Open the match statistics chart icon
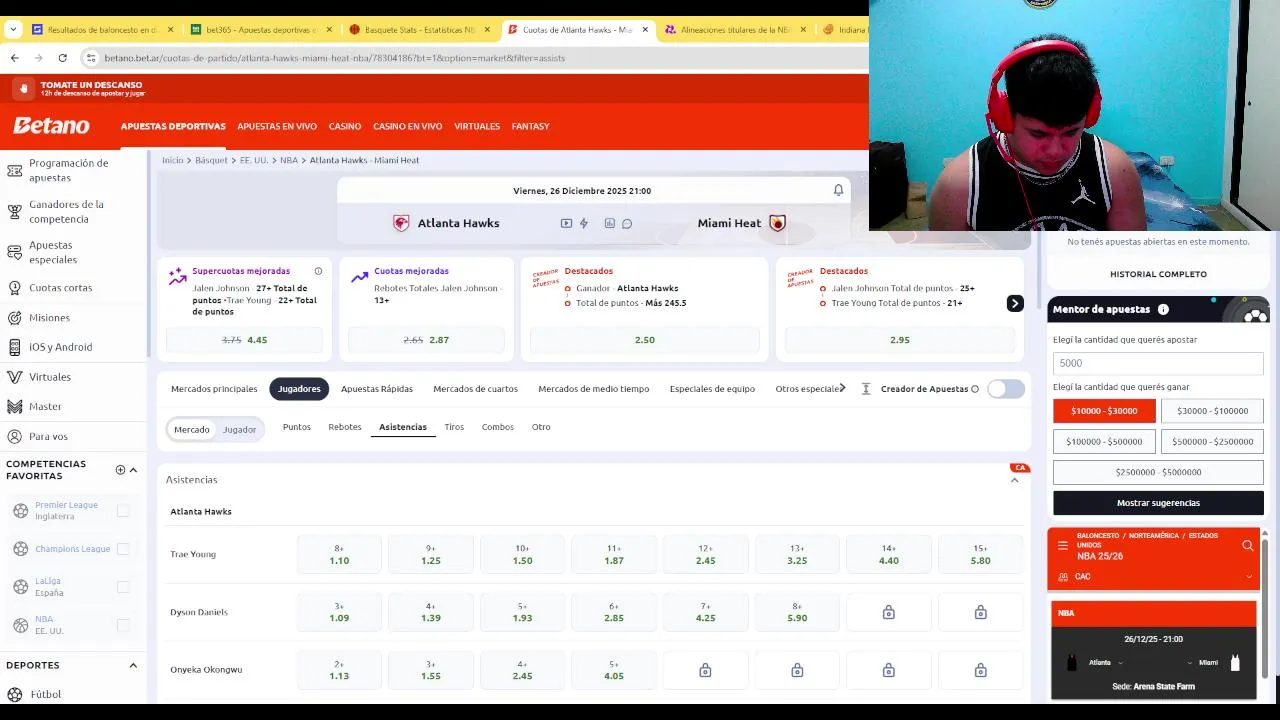This screenshot has width=1280, height=720. (609, 223)
